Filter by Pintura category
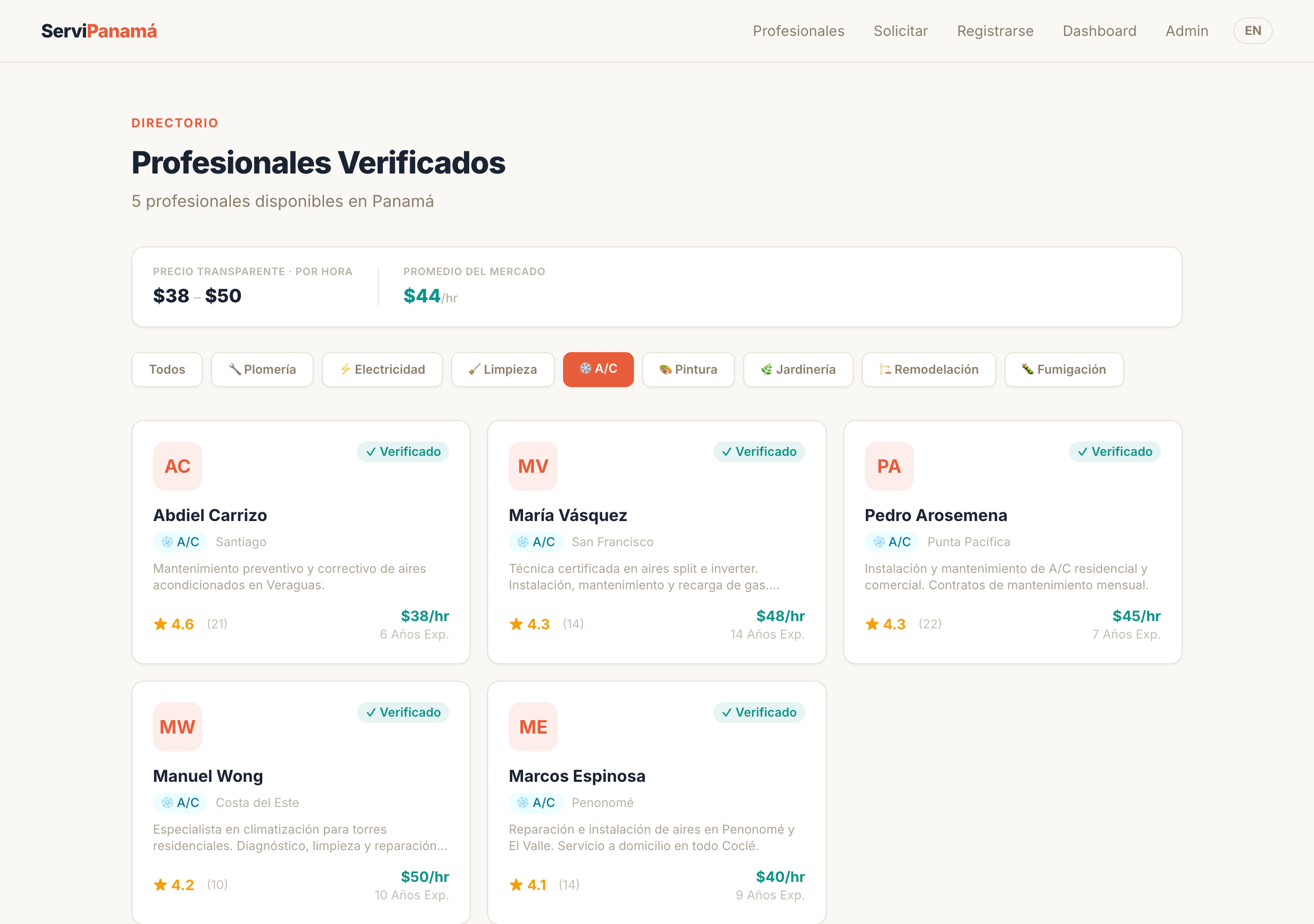This screenshot has height=924, width=1314. (x=688, y=369)
